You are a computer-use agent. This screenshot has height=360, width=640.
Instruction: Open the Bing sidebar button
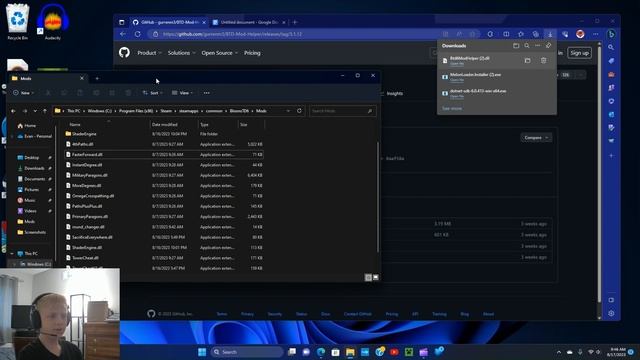coord(611,34)
